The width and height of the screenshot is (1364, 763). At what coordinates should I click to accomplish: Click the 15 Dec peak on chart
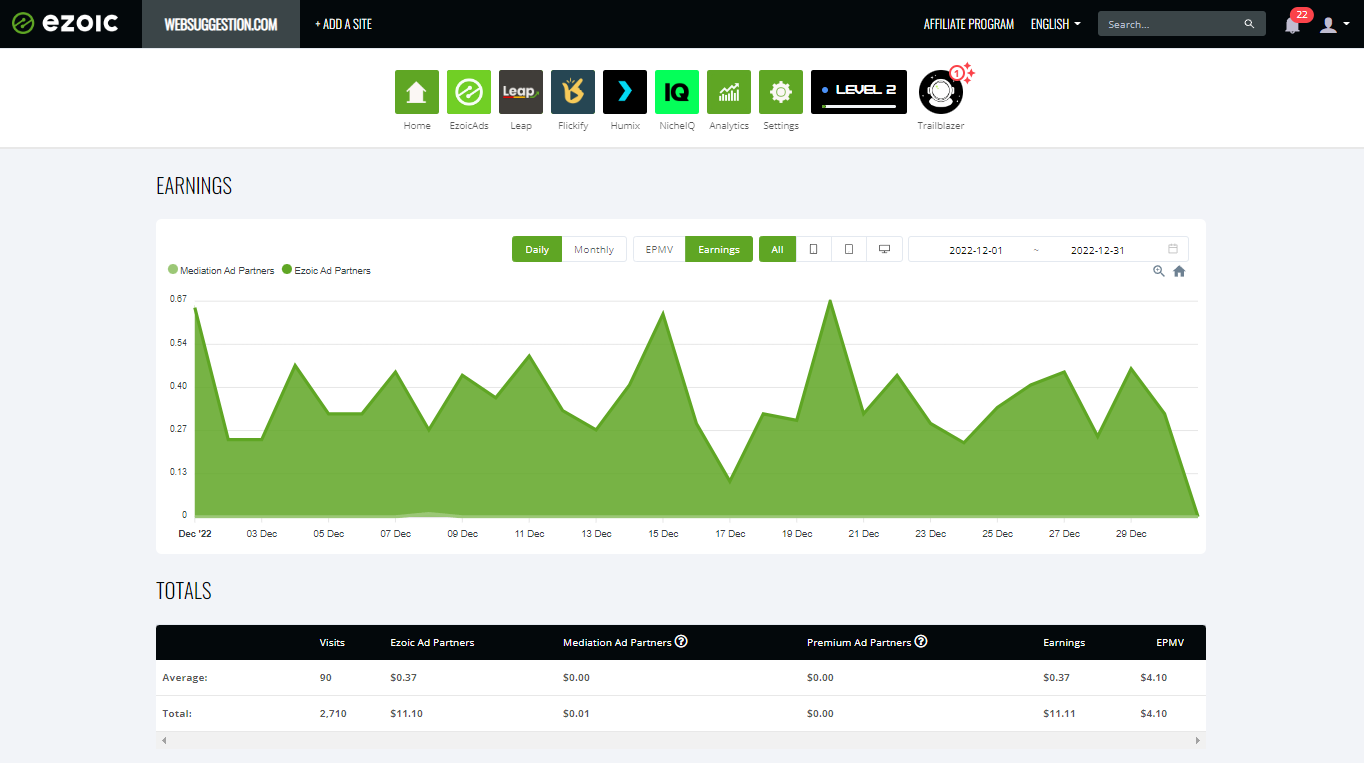pyautogui.click(x=663, y=313)
